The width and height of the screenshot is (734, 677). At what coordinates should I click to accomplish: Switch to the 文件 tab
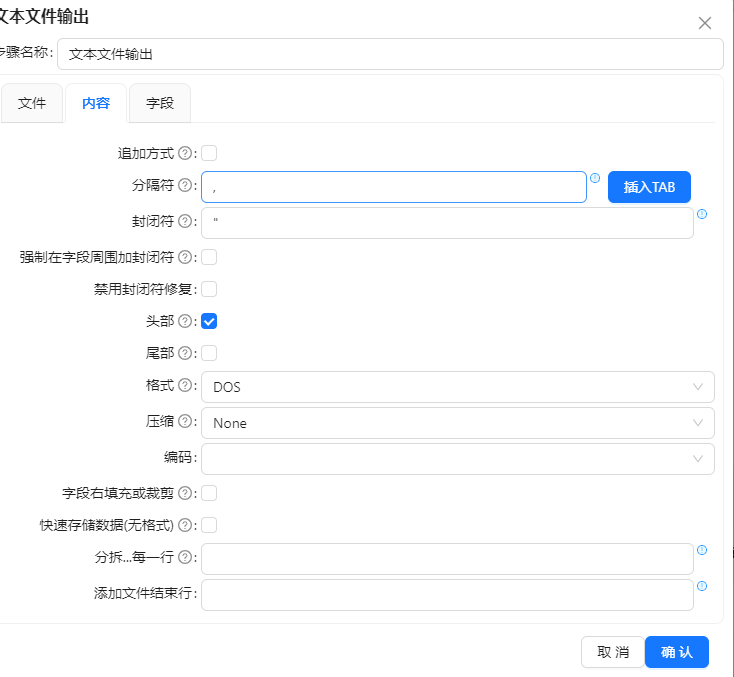coord(32,103)
